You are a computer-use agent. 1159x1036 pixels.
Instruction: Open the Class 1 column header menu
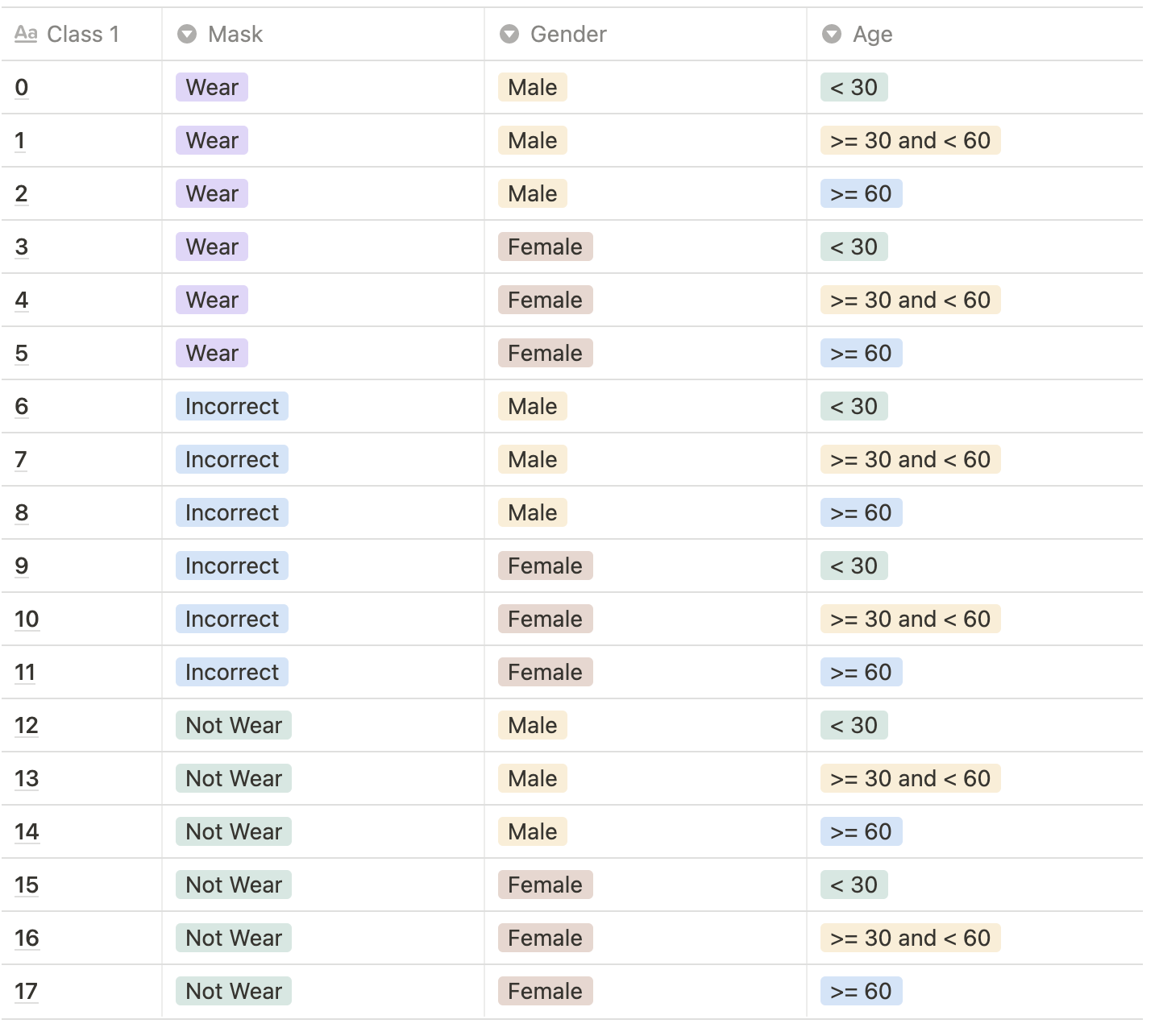(84, 34)
